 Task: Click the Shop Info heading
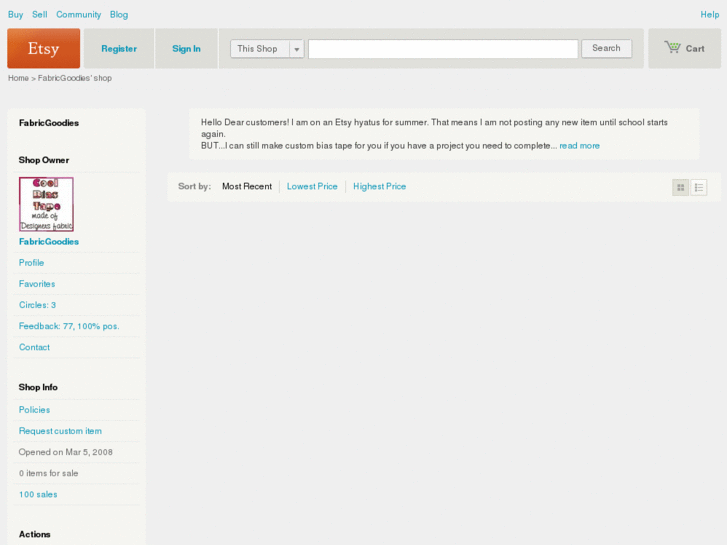[38, 387]
